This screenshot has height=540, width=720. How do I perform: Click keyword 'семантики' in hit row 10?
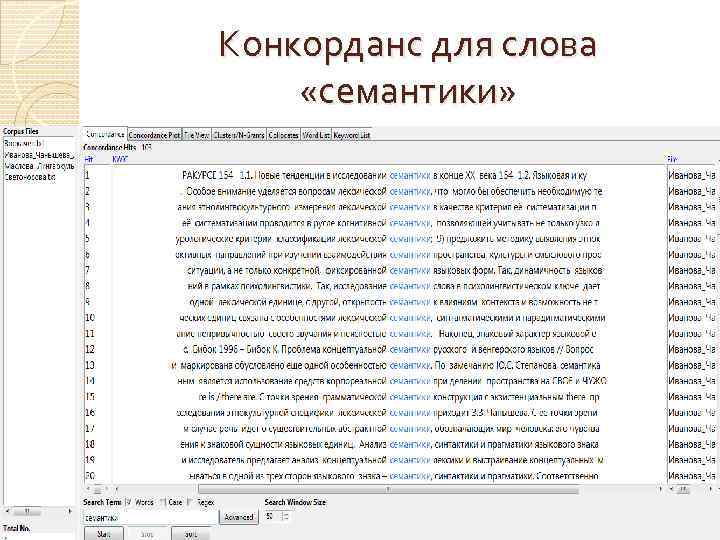coord(410,318)
